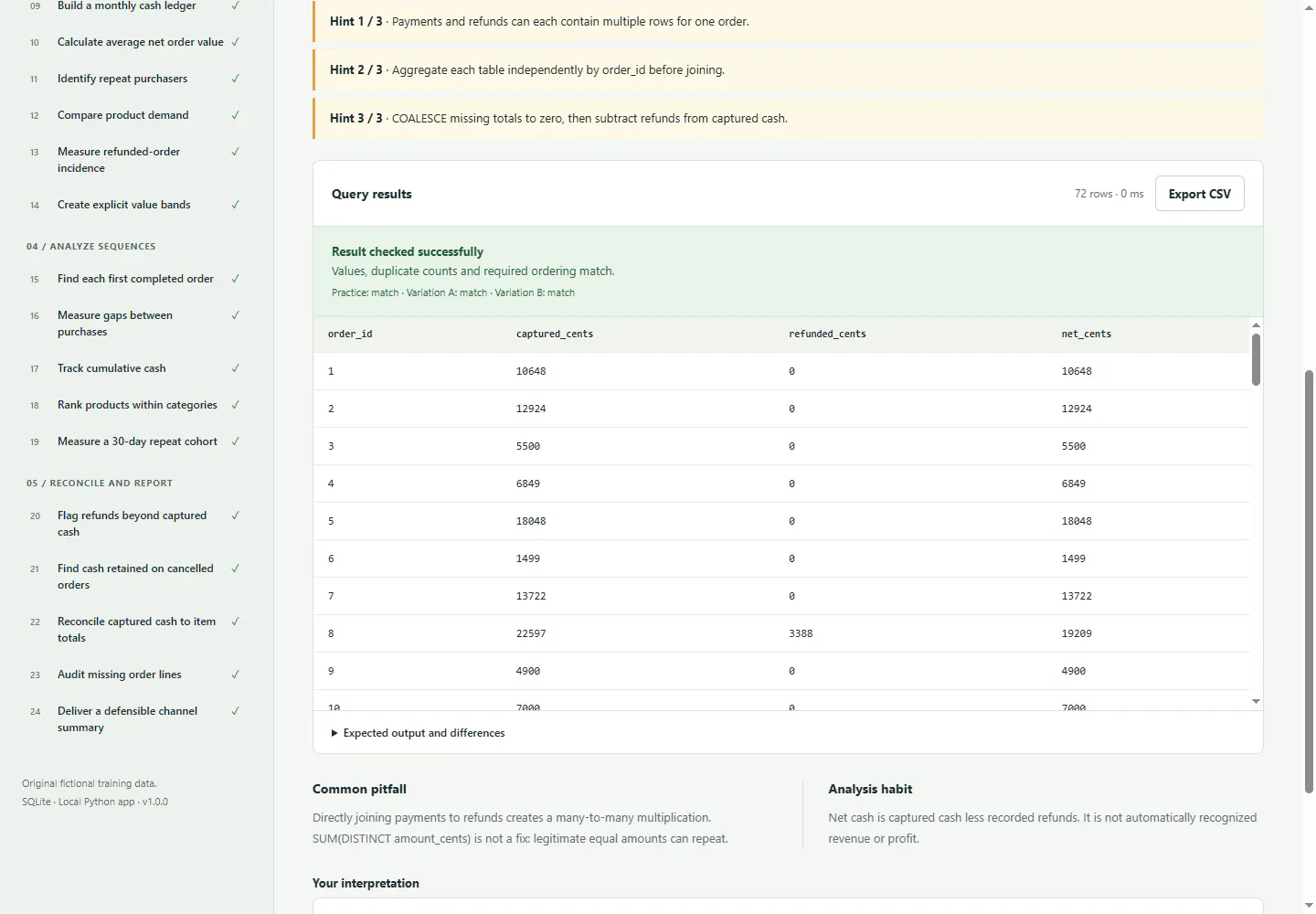Click the SQLite · Local Python app version text

[95, 802]
